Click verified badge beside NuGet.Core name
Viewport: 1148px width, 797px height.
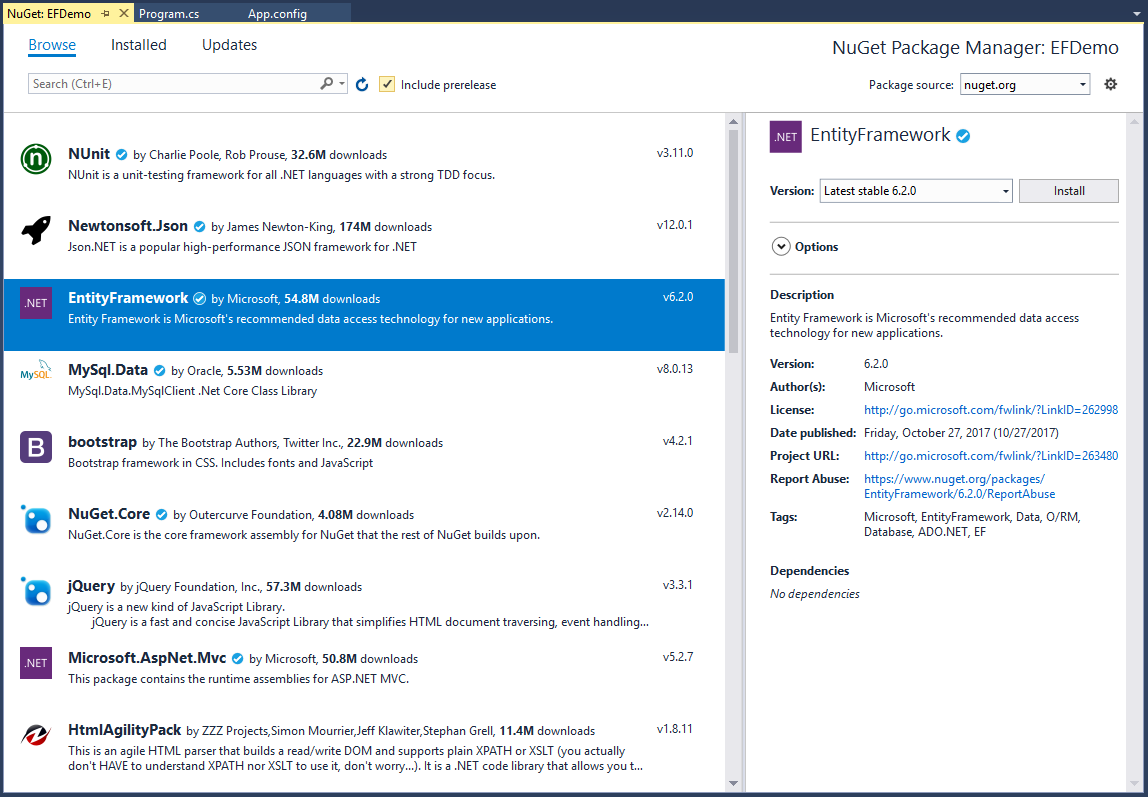pyautogui.click(x=162, y=515)
